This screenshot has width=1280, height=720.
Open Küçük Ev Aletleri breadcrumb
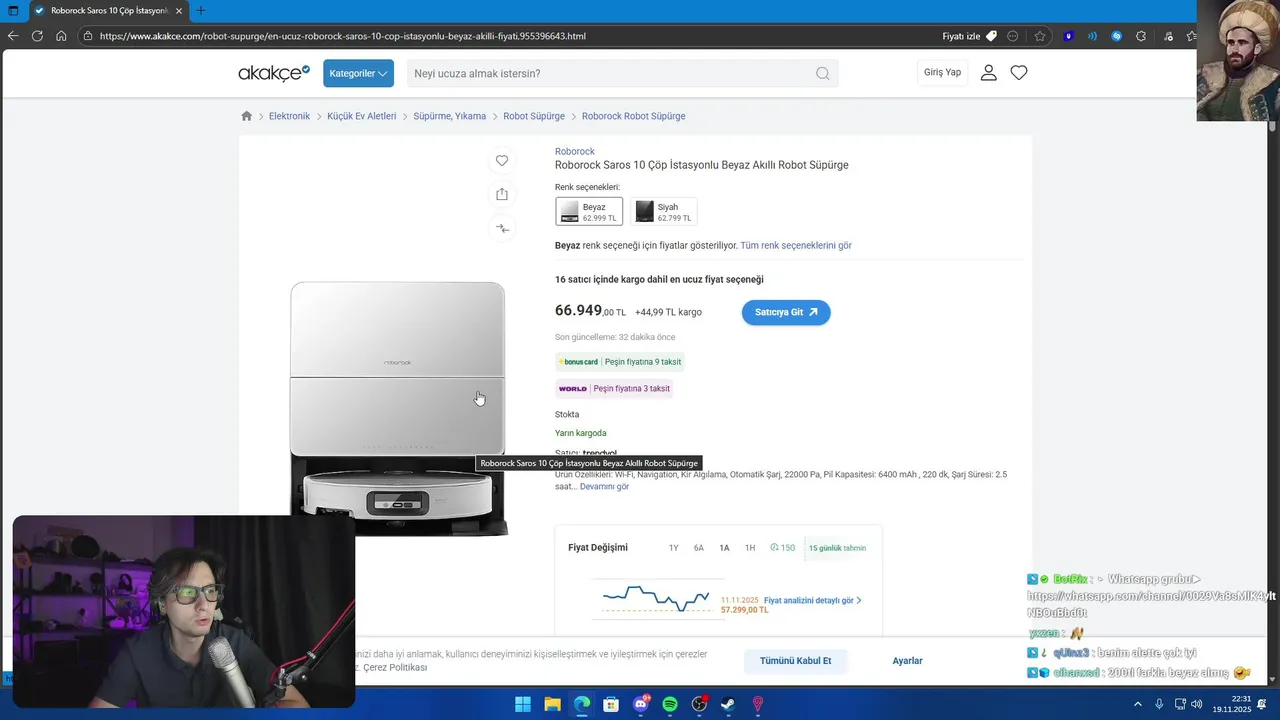tap(361, 116)
